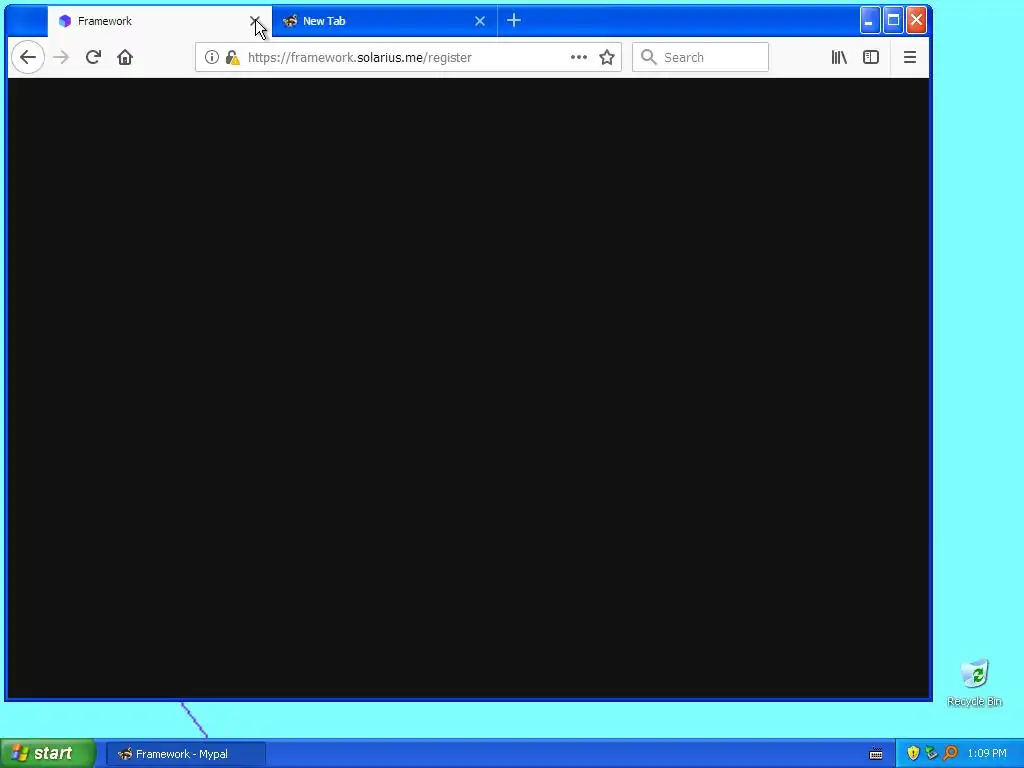The width and height of the screenshot is (1024, 768).
Task: Click the security shield tray icon
Action: 913,754
